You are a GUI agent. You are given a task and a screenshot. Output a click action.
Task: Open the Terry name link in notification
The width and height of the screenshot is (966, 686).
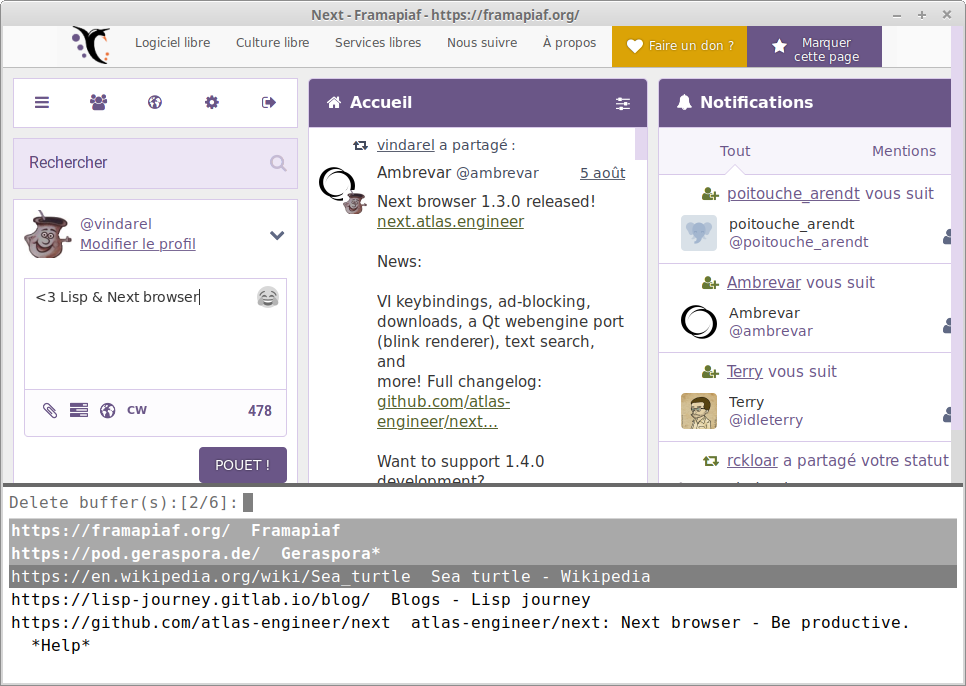point(745,371)
